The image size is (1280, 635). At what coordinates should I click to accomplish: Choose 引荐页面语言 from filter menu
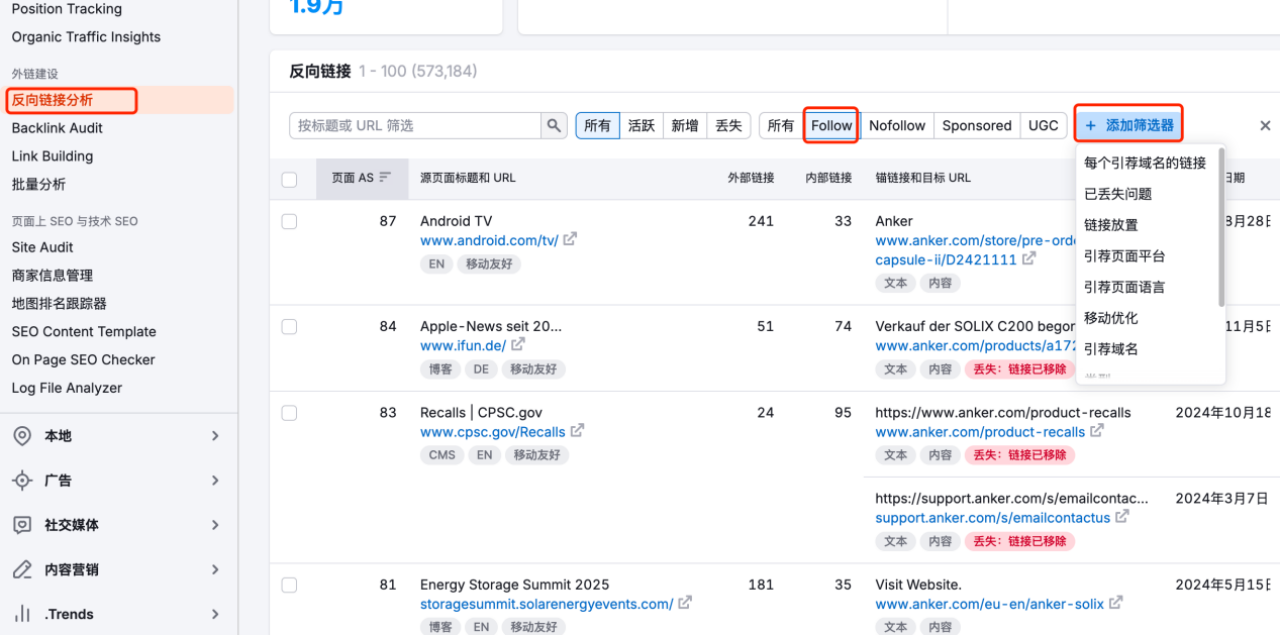(x=1124, y=287)
